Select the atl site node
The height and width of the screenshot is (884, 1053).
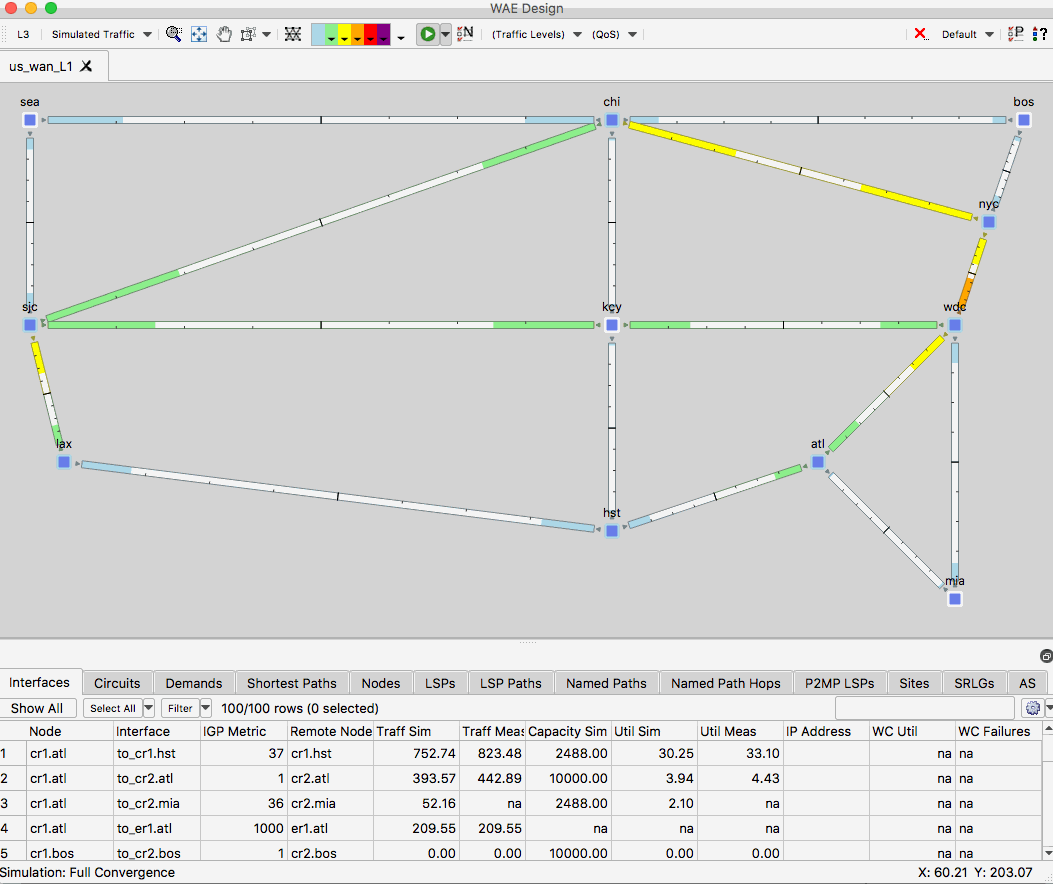817,462
